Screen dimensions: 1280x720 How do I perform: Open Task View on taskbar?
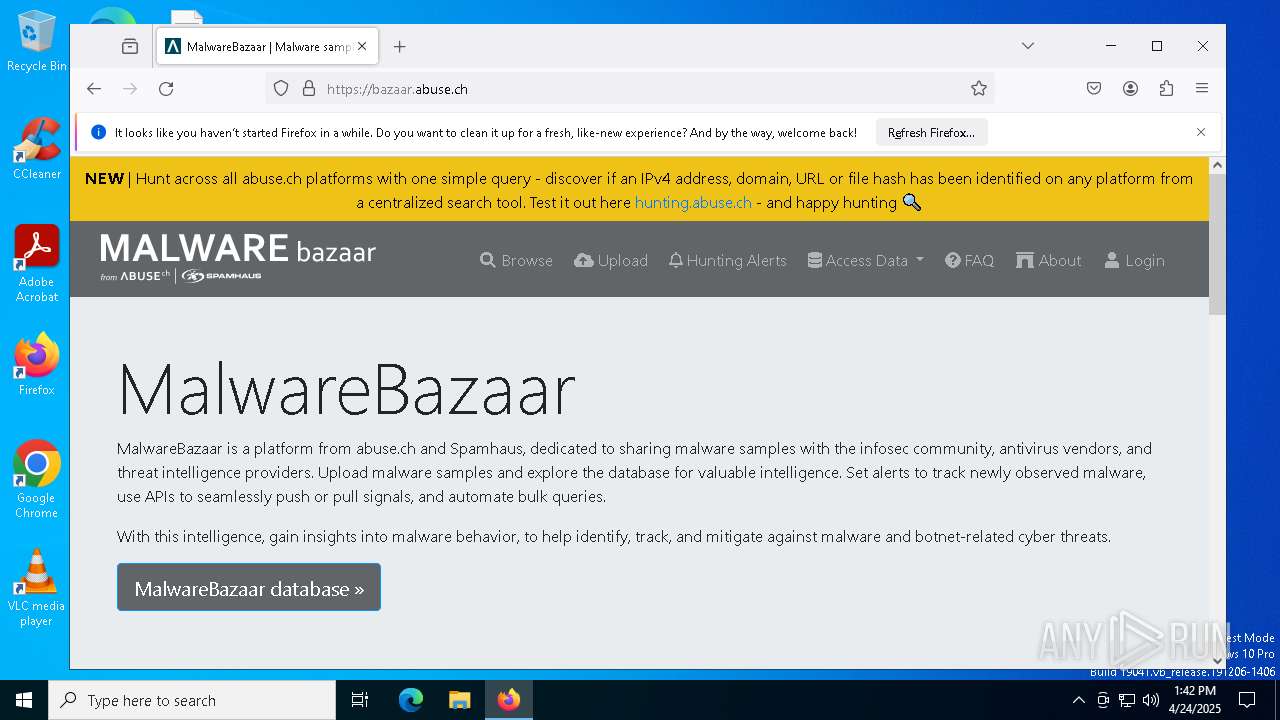point(360,700)
